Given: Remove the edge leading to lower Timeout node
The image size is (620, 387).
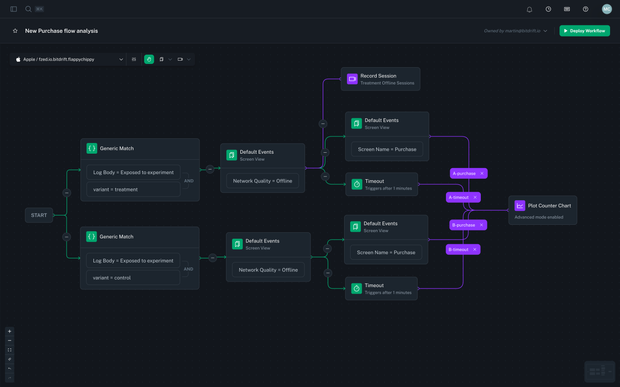Looking at the screenshot, I should (328, 273).
